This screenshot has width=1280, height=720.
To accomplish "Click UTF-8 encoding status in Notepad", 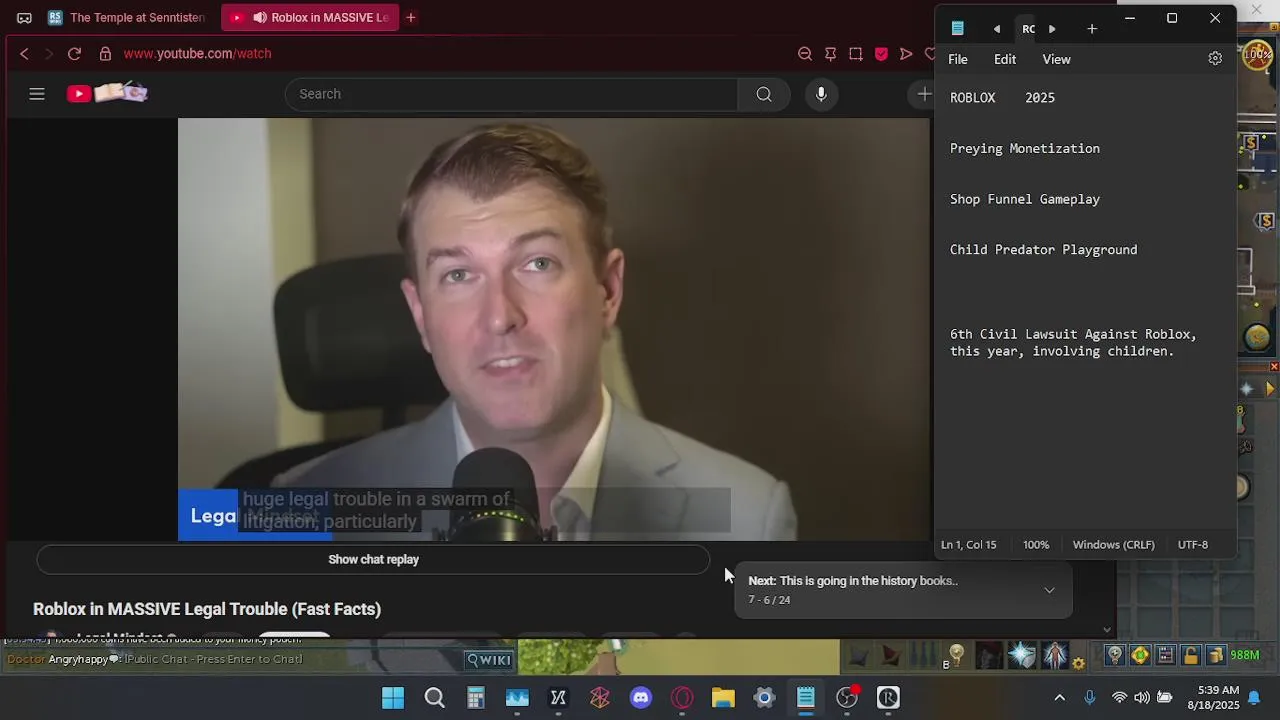I will pos(1193,545).
